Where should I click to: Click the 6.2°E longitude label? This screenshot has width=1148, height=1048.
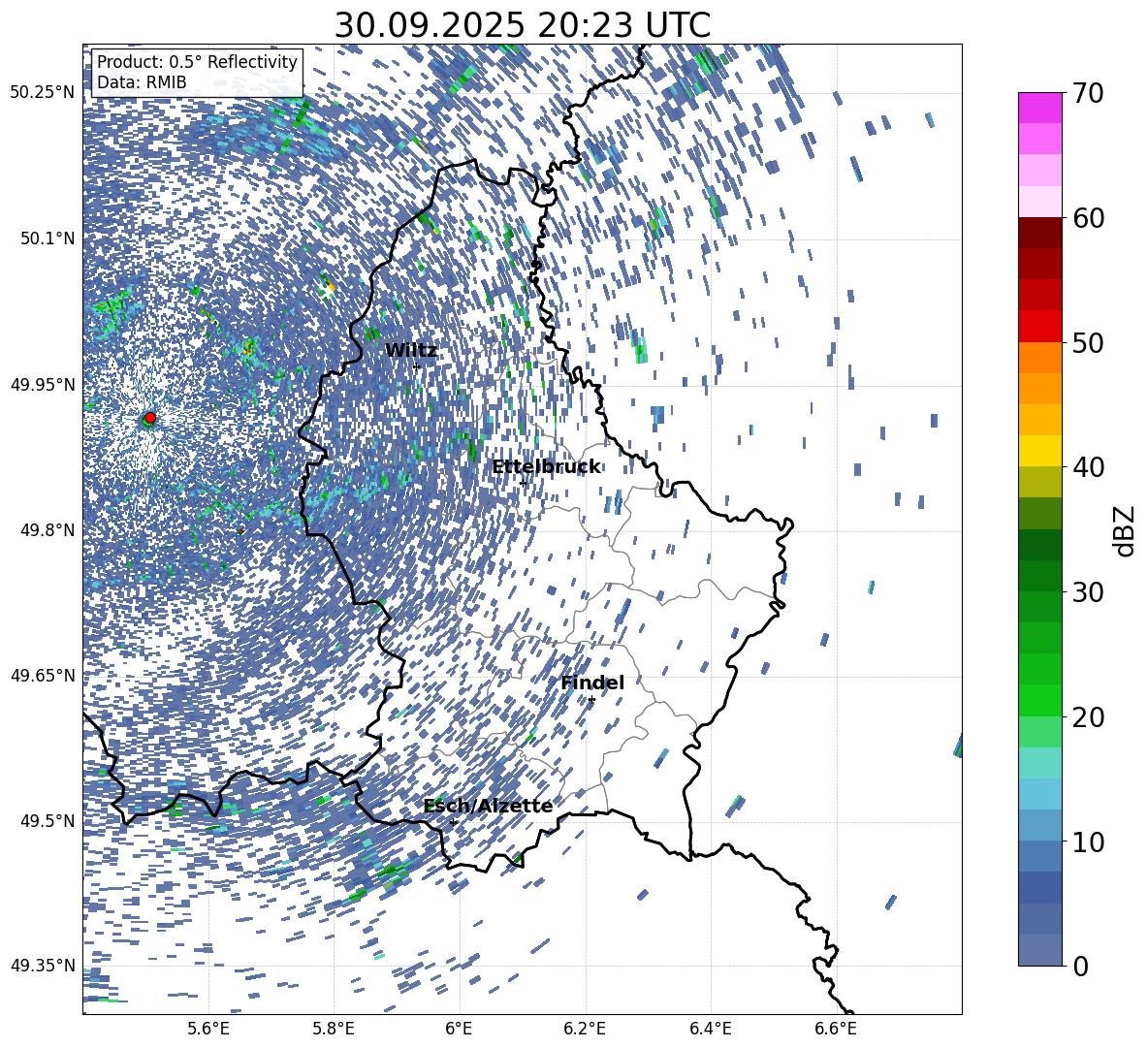point(585,1029)
